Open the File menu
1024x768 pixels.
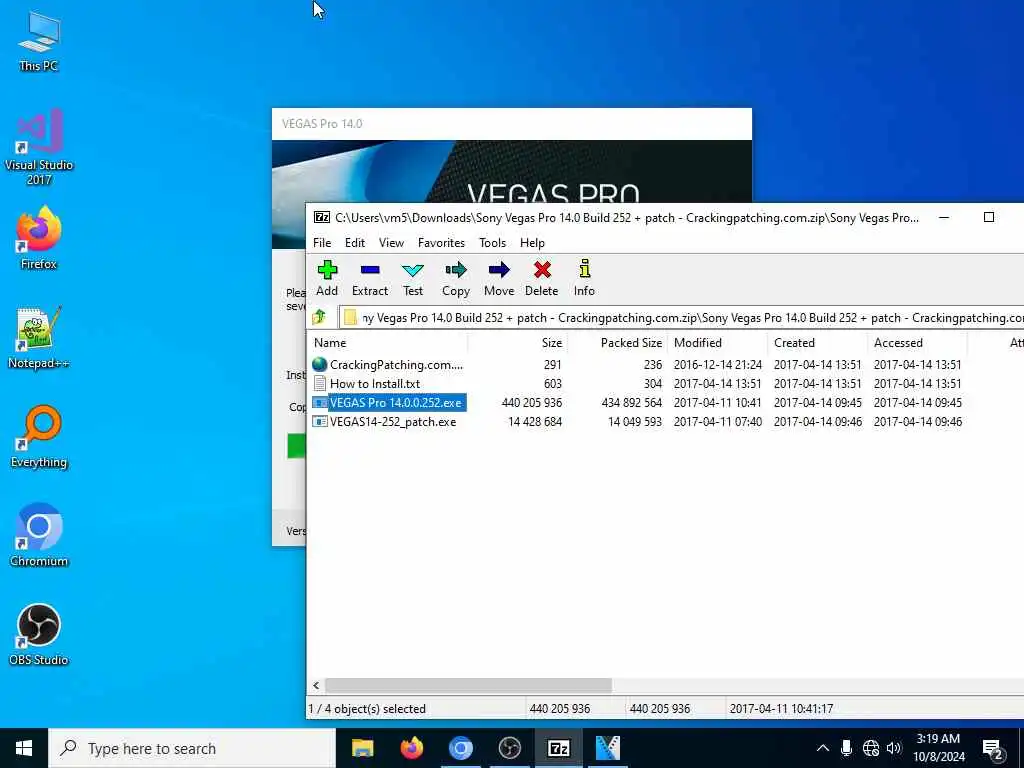322,243
